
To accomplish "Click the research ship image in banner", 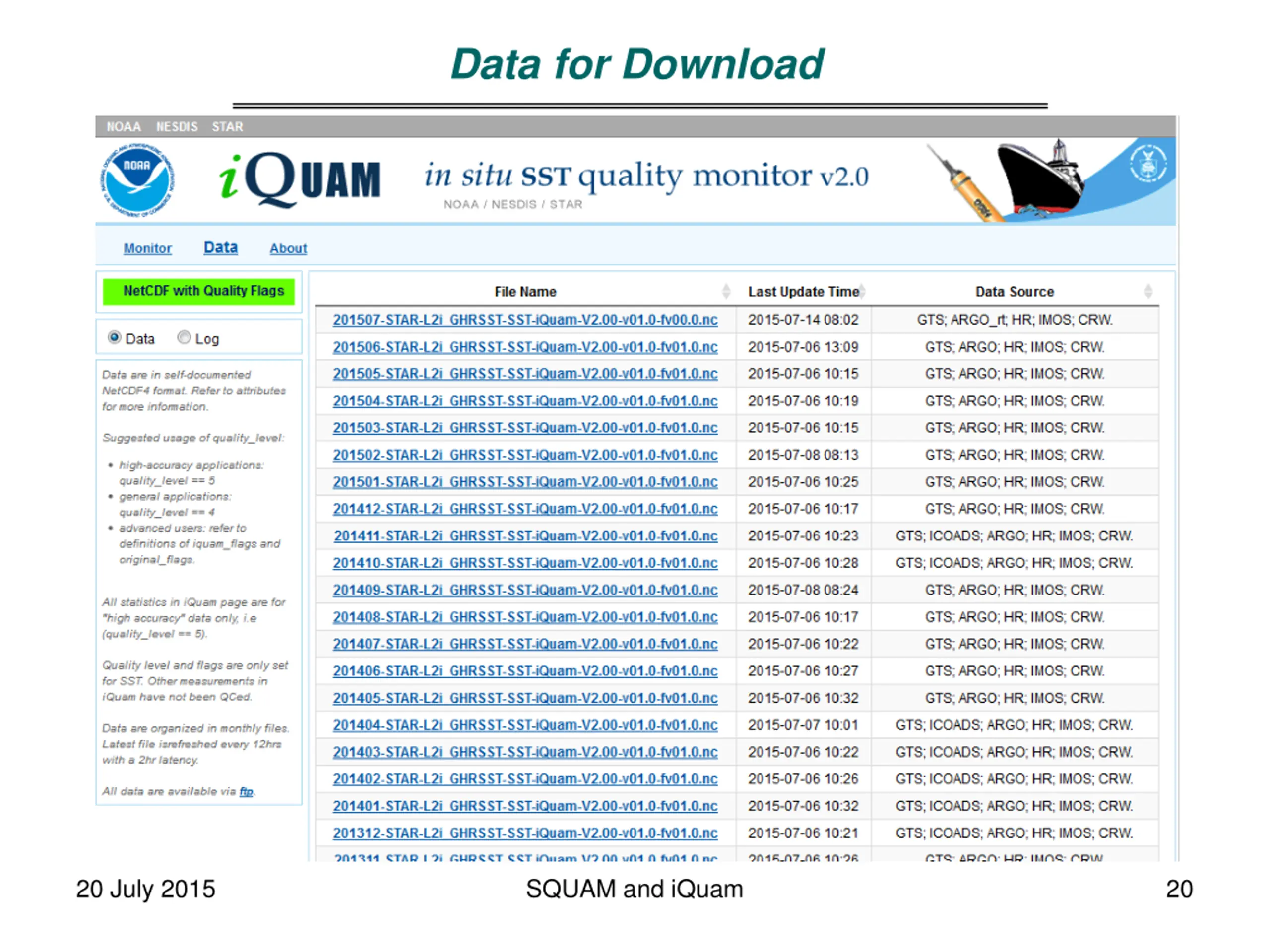I will (x=1041, y=179).
